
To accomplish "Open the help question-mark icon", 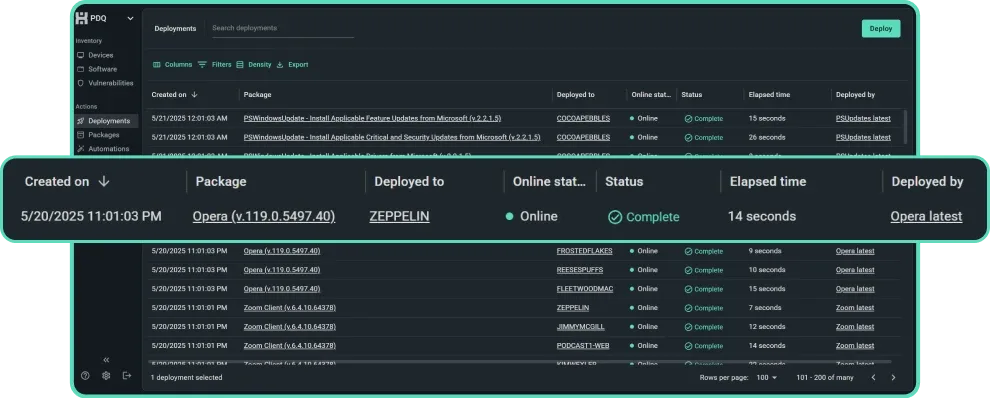I will tap(85, 375).
